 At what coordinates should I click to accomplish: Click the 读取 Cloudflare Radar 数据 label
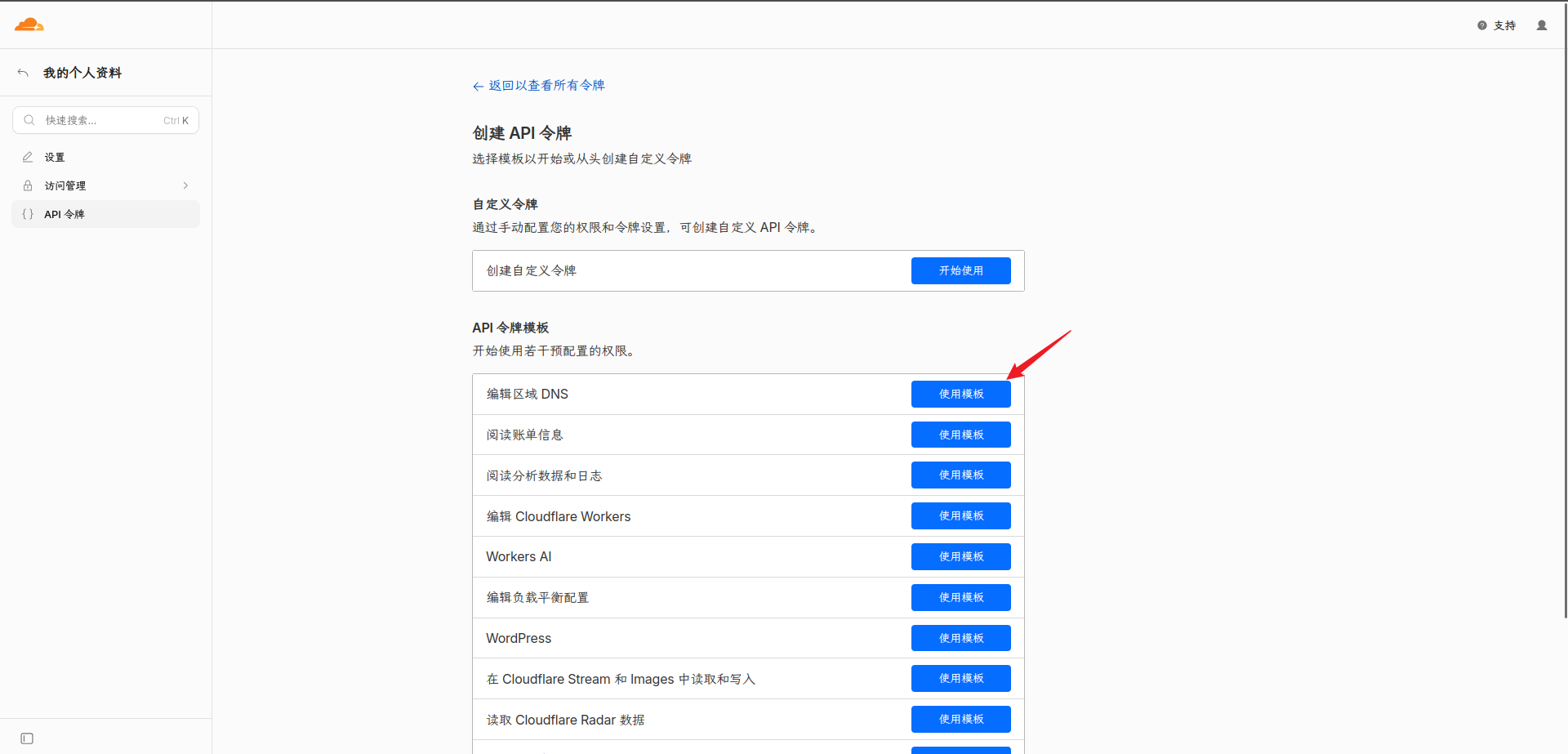565,720
